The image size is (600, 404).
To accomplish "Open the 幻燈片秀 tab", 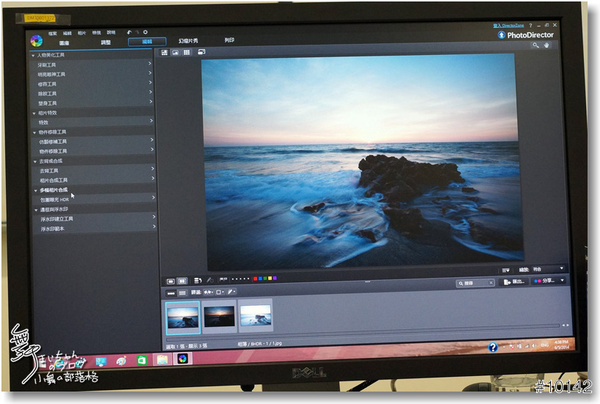I will tap(188, 42).
